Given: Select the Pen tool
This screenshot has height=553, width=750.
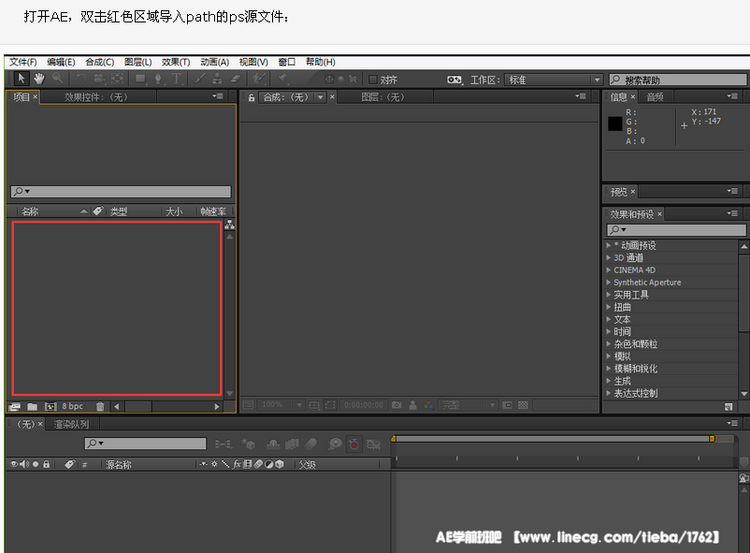Looking at the screenshot, I should [158, 79].
